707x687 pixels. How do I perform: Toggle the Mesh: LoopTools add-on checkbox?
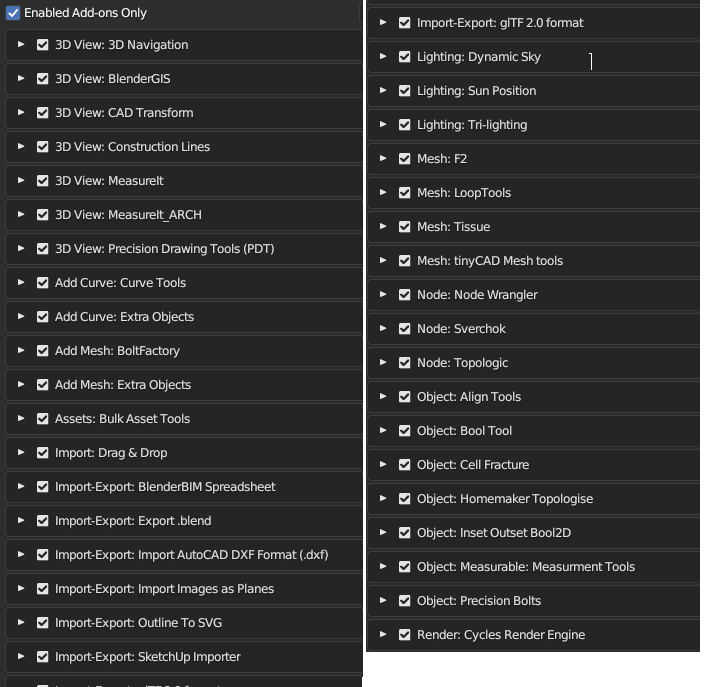pyautogui.click(x=404, y=193)
